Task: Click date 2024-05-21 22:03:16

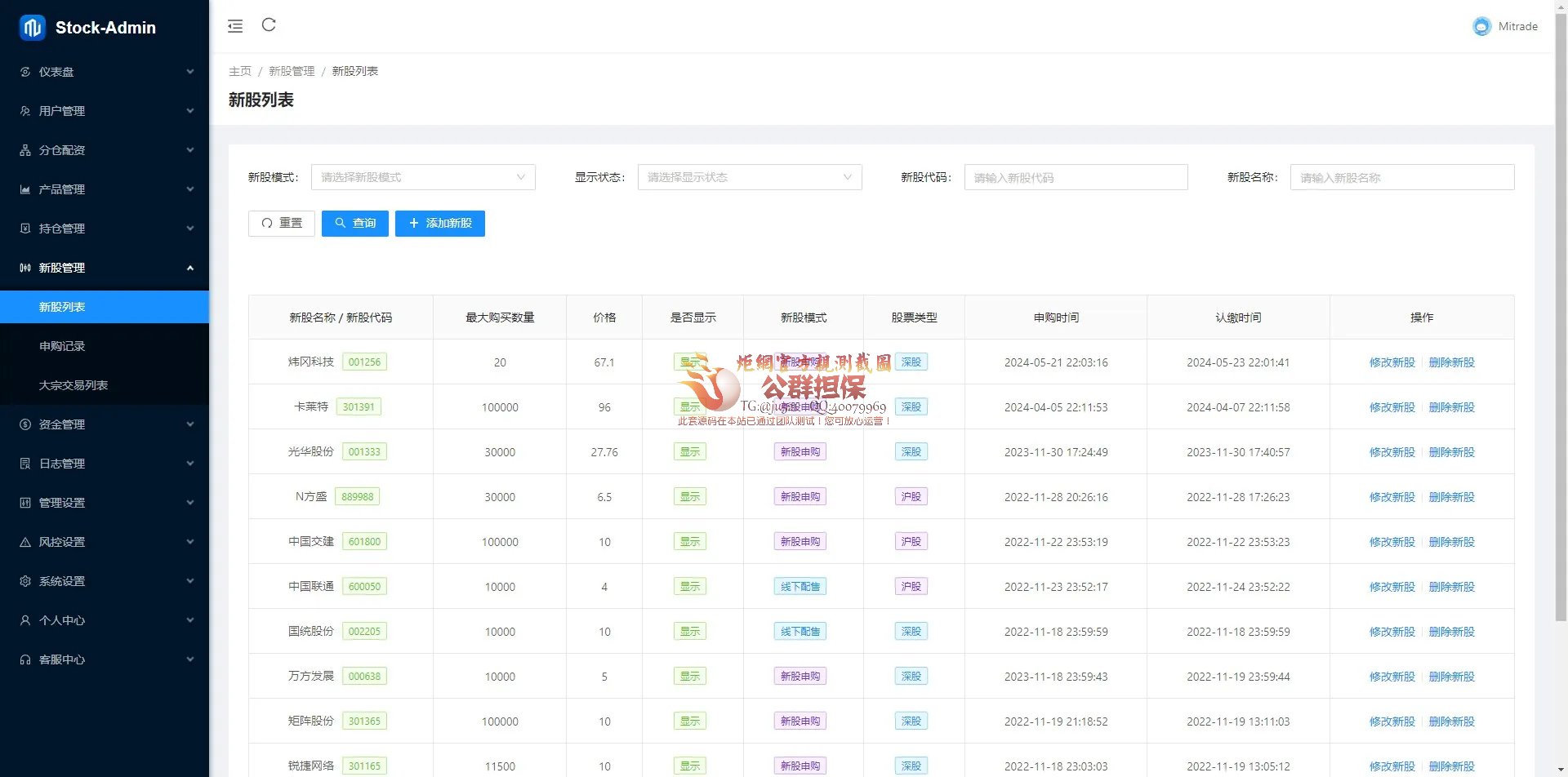Action: [1056, 362]
